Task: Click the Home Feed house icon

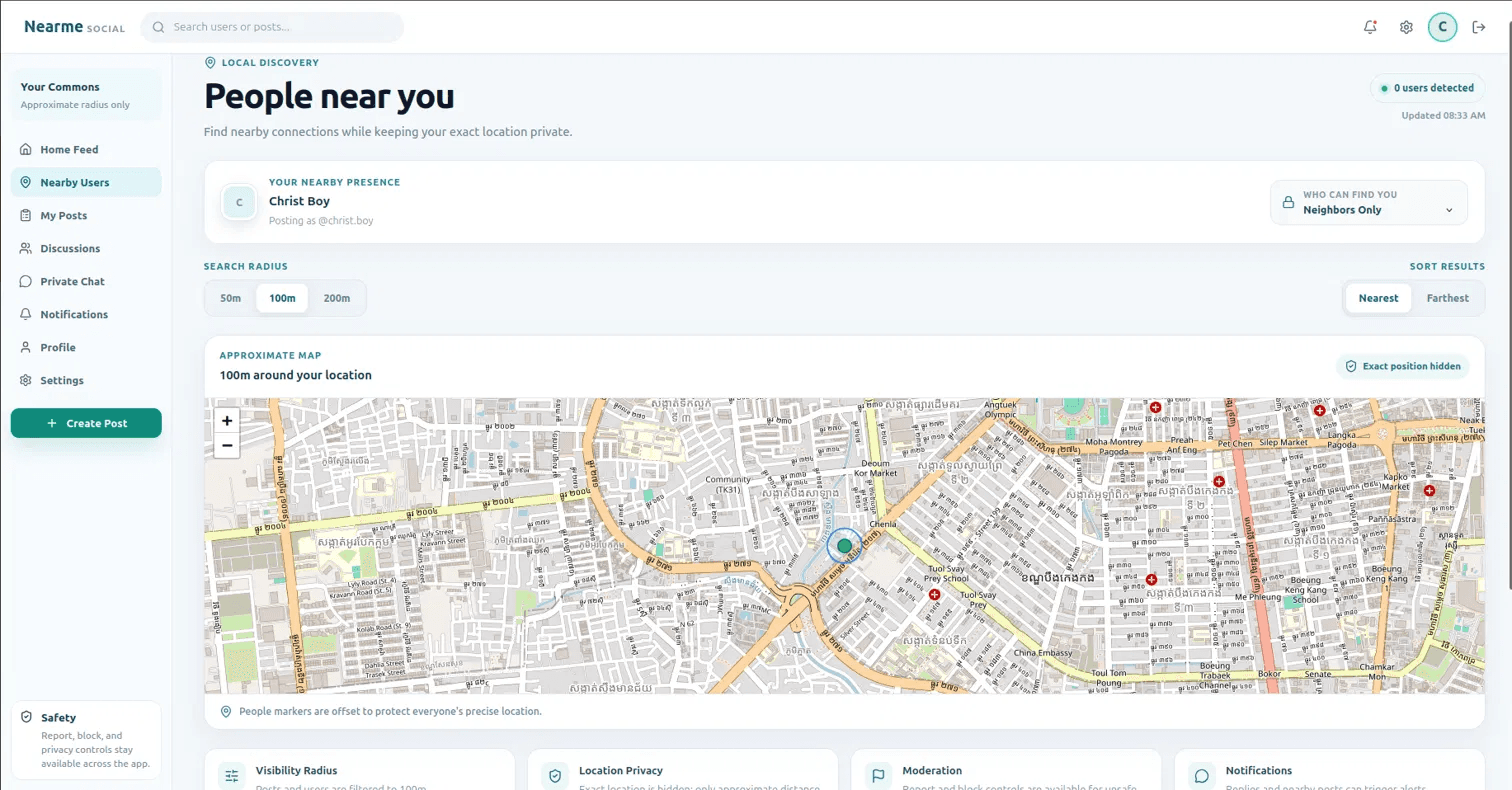Action: coord(26,149)
